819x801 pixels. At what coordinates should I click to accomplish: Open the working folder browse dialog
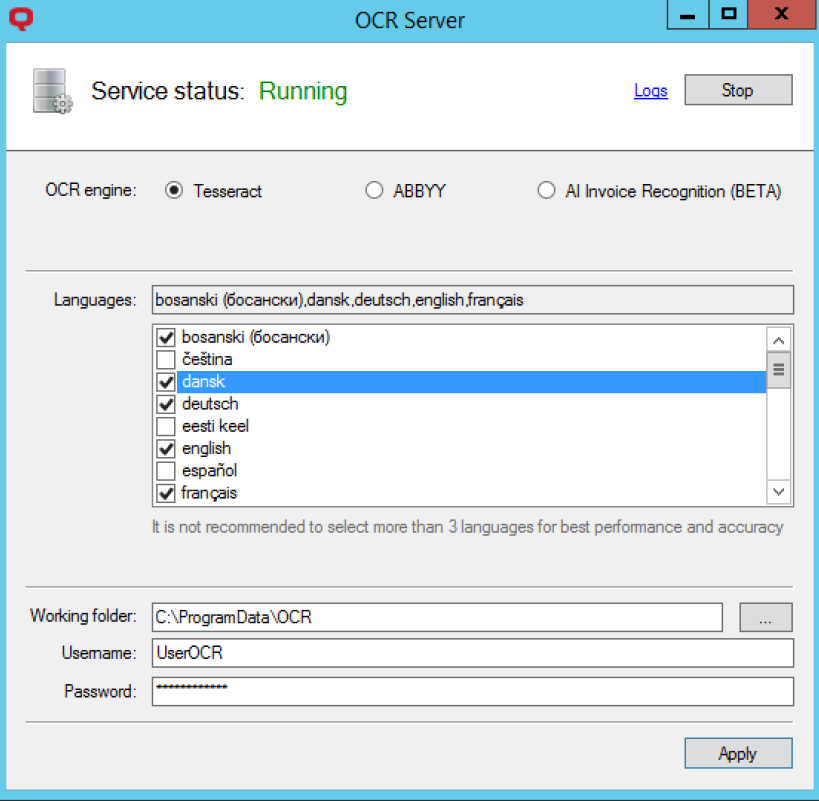[x=765, y=617]
